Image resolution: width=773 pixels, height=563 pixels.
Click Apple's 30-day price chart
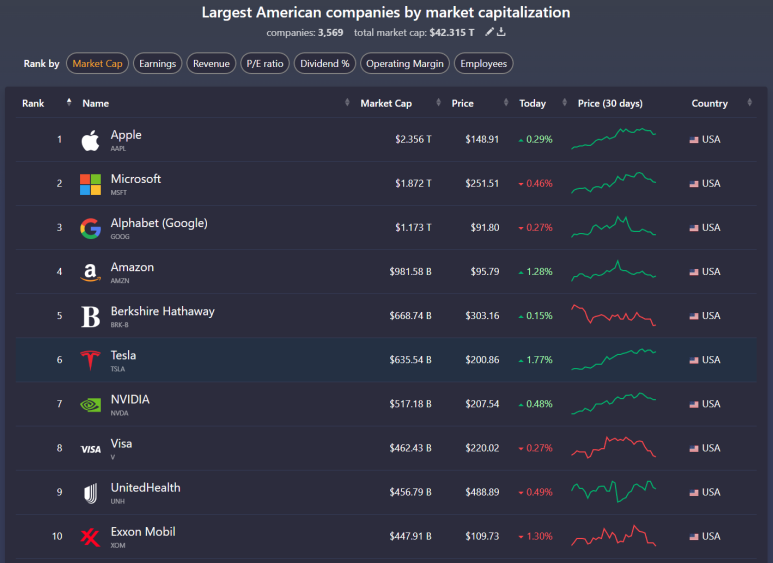[613, 139]
